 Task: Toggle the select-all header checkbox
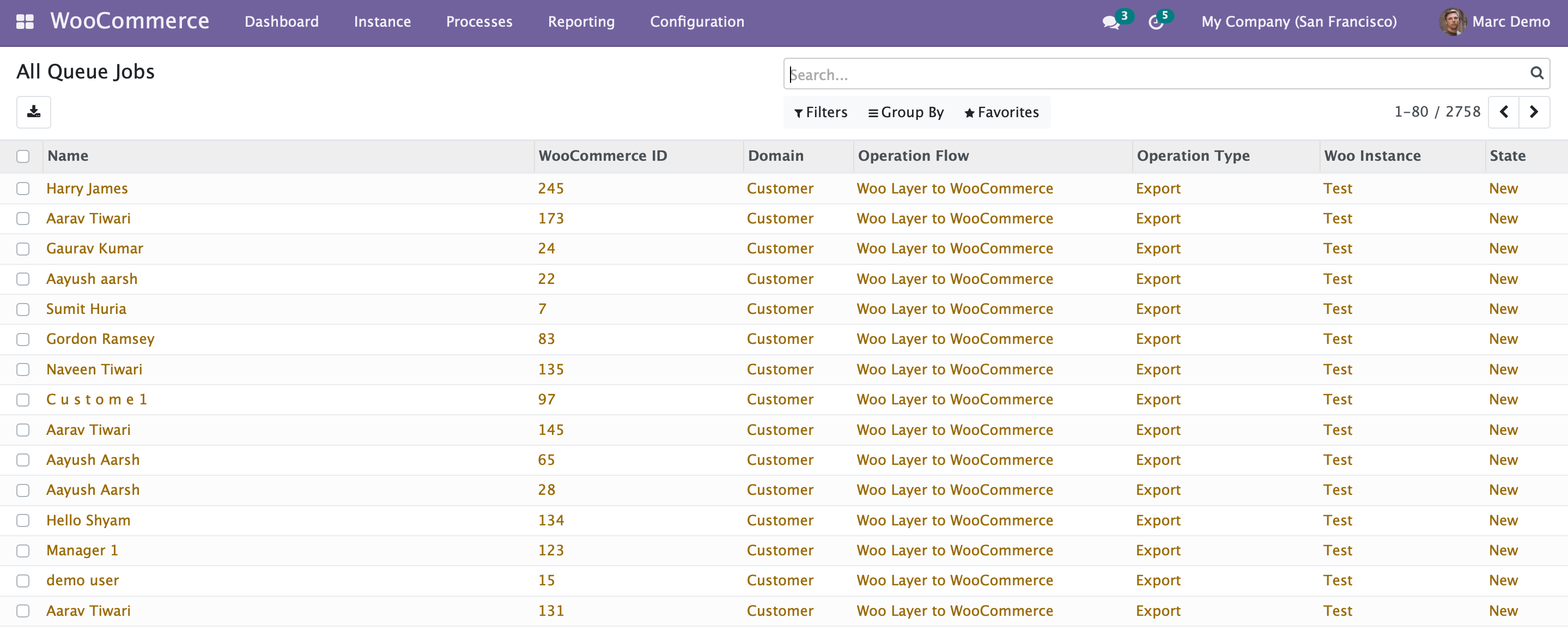pos(23,156)
